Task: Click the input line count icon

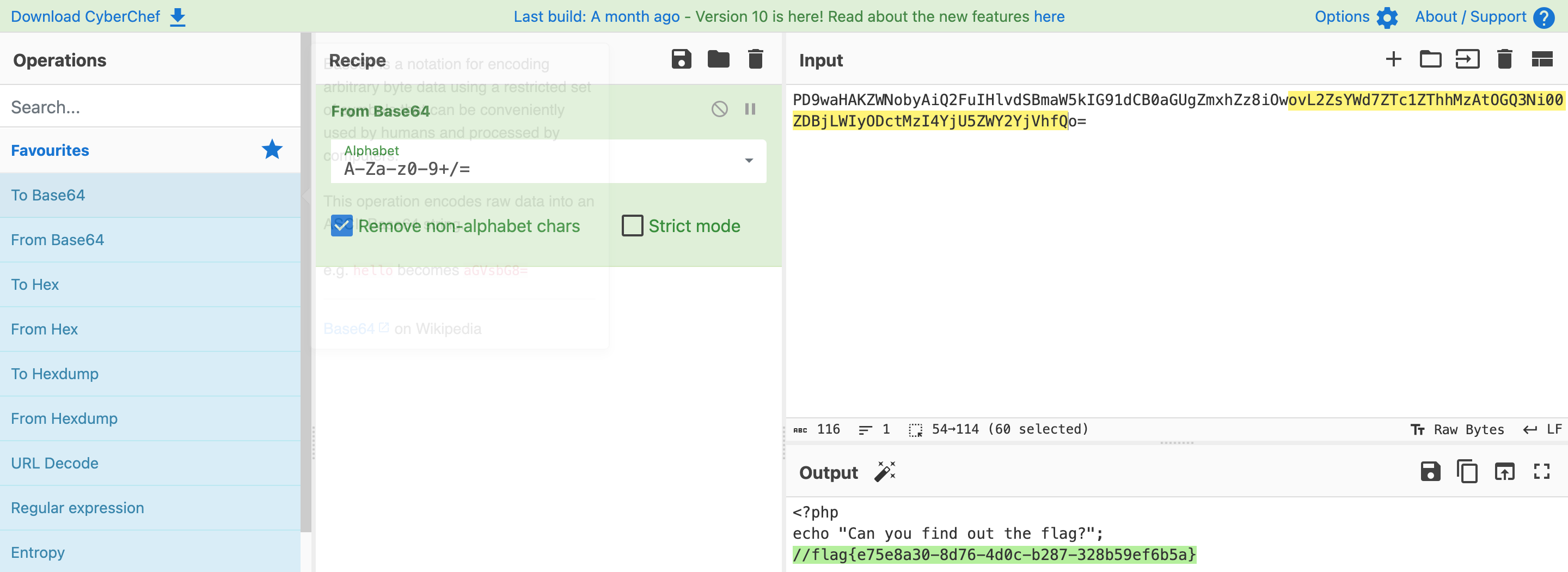Action: click(x=865, y=430)
